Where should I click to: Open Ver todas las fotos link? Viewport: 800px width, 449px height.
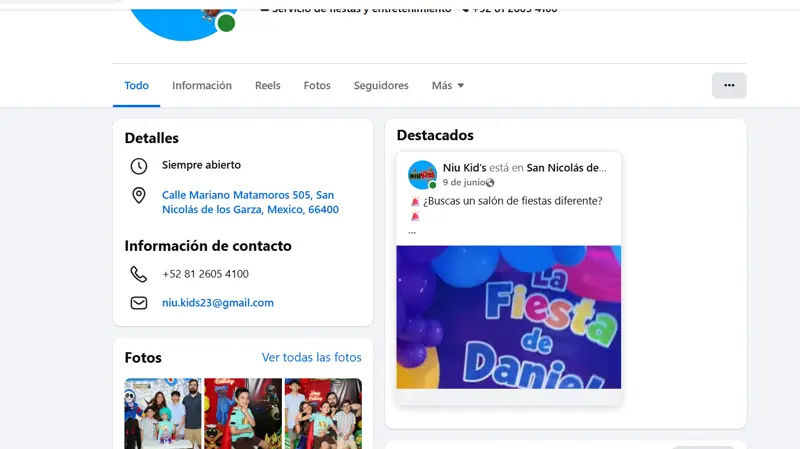coord(311,357)
